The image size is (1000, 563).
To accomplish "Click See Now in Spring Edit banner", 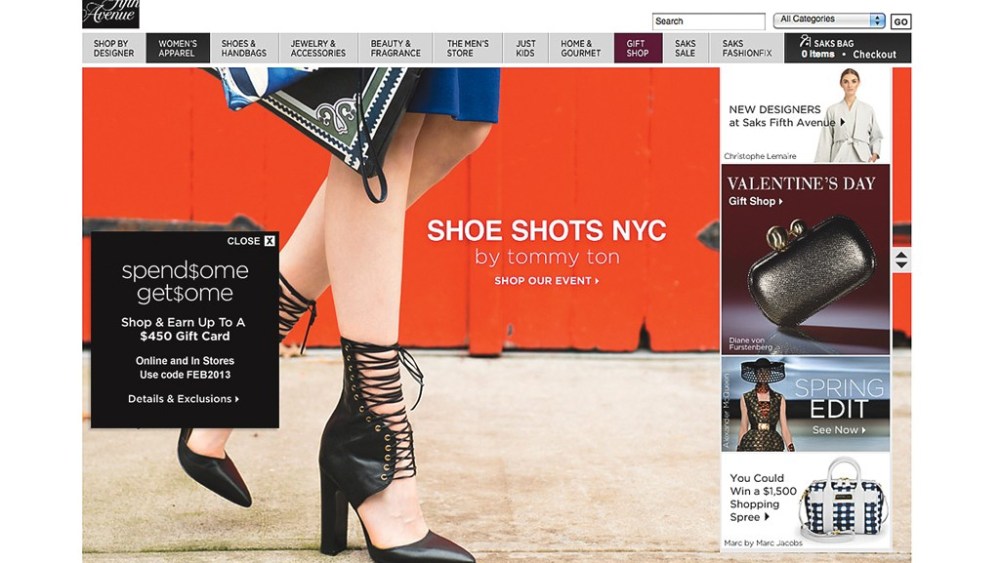I will pyautogui.click(x=839, y=430).
